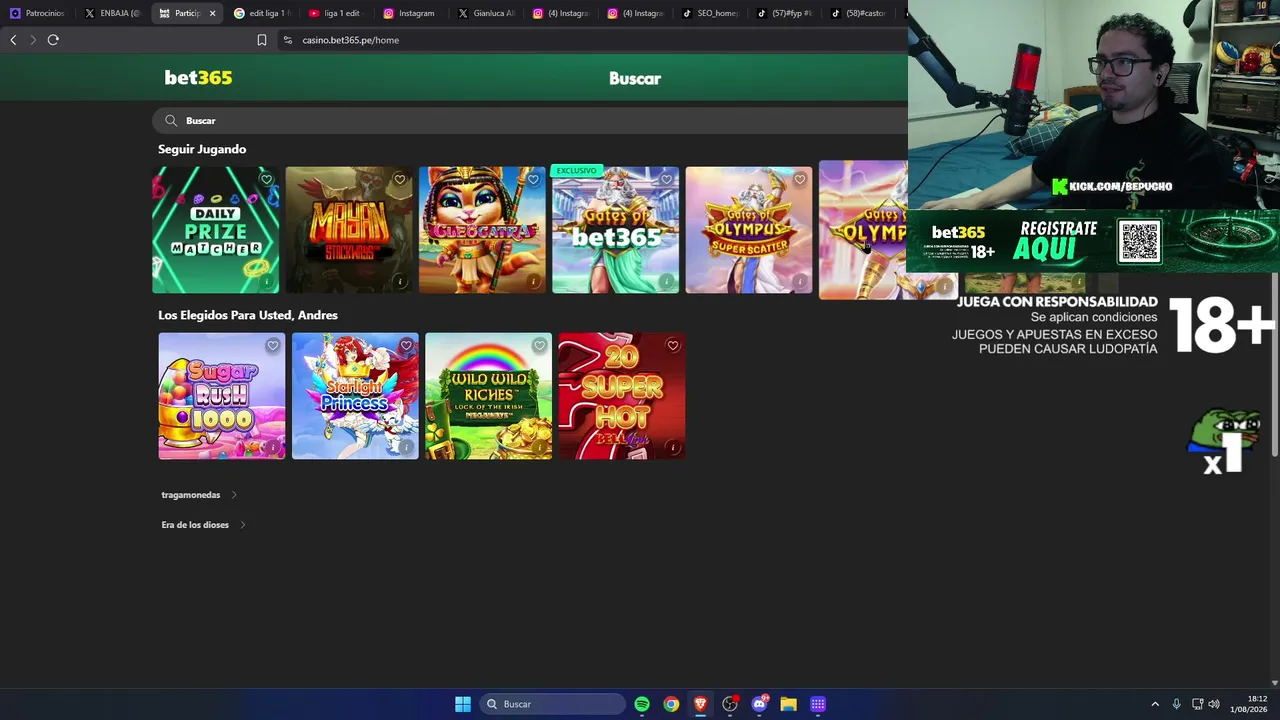Open the volume control in system tray
This screenshot has width=1280, height=720.
pyautogui.click(x=1214, y=704)
